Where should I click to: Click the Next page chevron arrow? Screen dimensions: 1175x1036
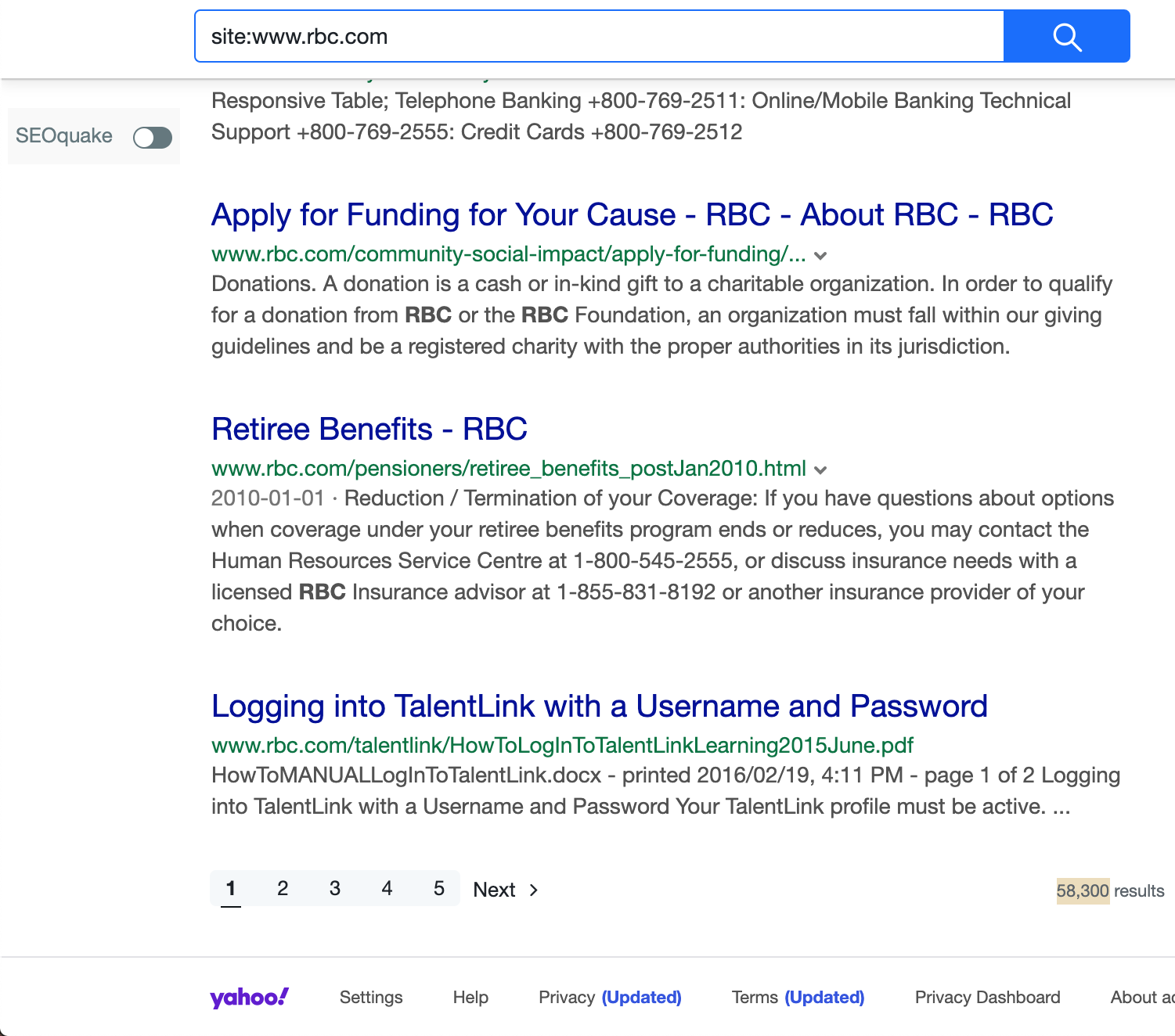click(534, 890)
